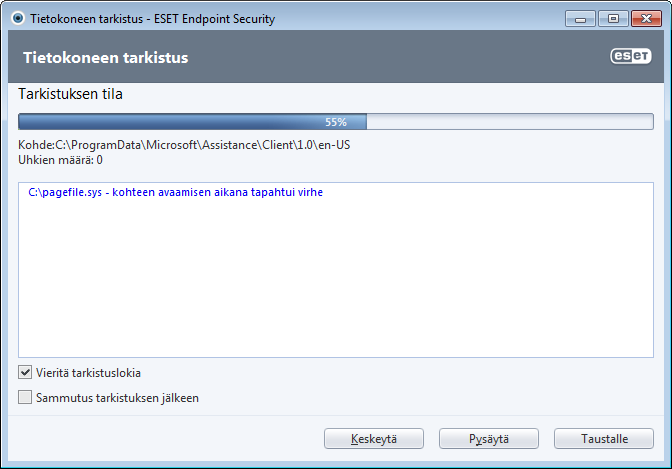This screenshot has width=672, height=469.
Task: Send scan to background with Taustalle
Action: pyautogui.click(x=604, y=439)
